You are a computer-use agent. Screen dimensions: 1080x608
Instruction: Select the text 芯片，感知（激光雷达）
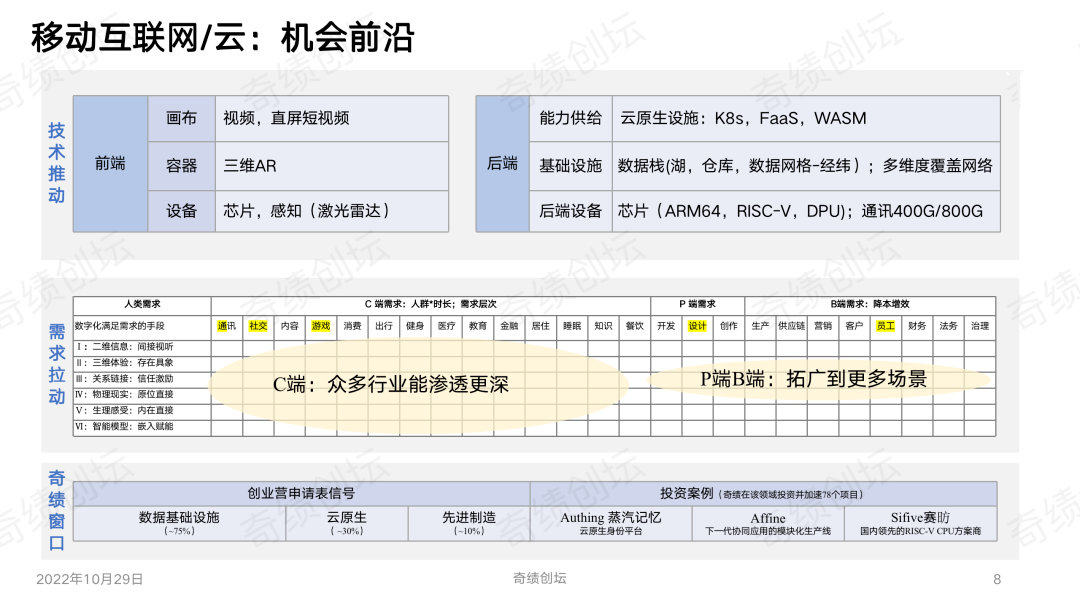click(x=309, y=211)
